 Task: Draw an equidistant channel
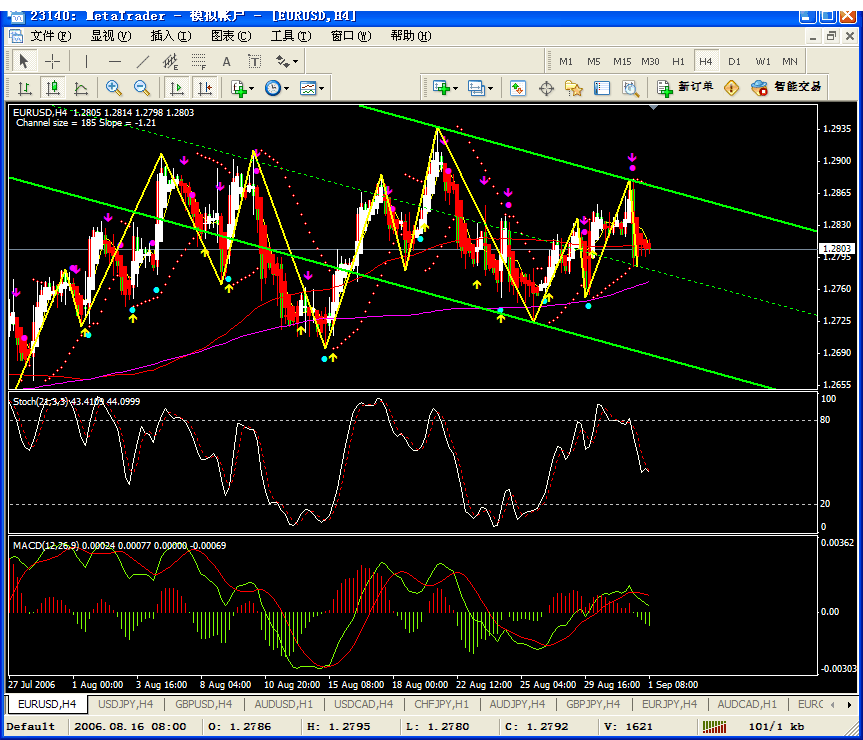click(171, 61)
